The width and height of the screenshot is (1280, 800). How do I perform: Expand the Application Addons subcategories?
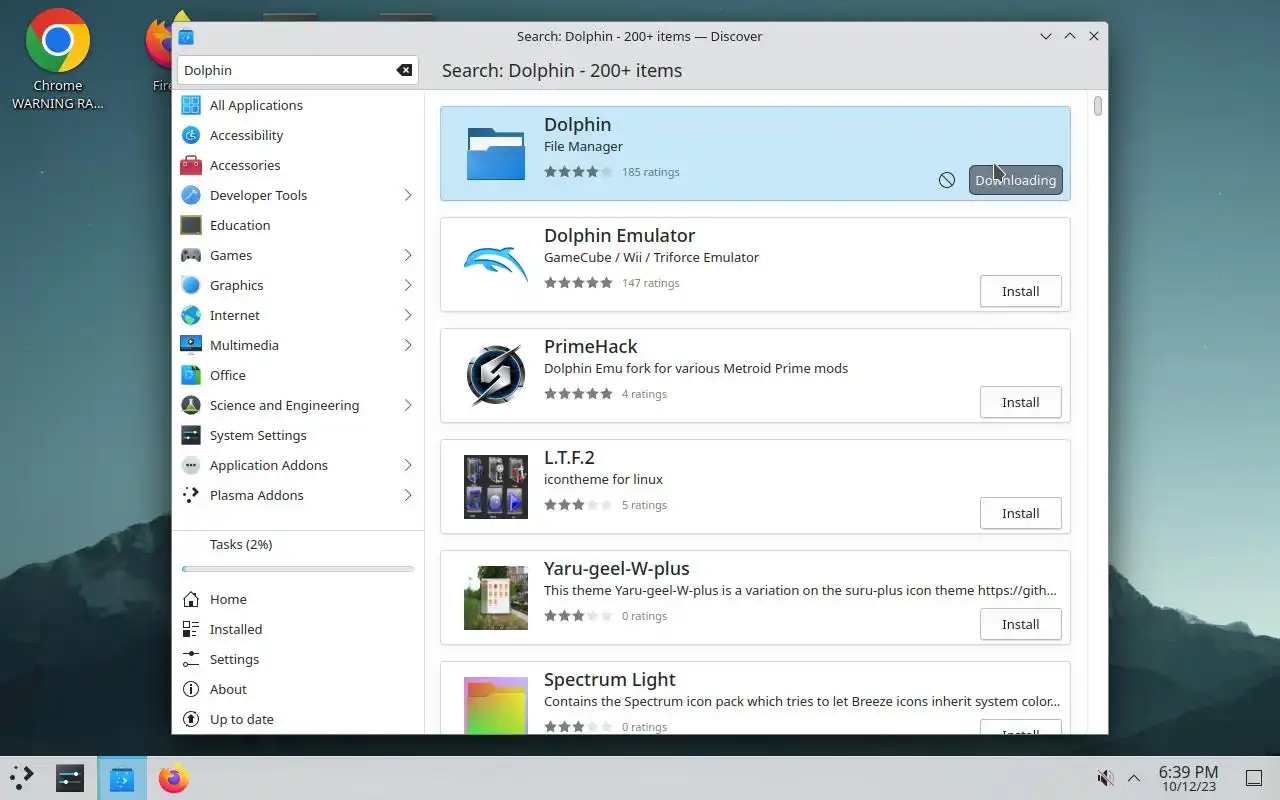pos(408,465)
